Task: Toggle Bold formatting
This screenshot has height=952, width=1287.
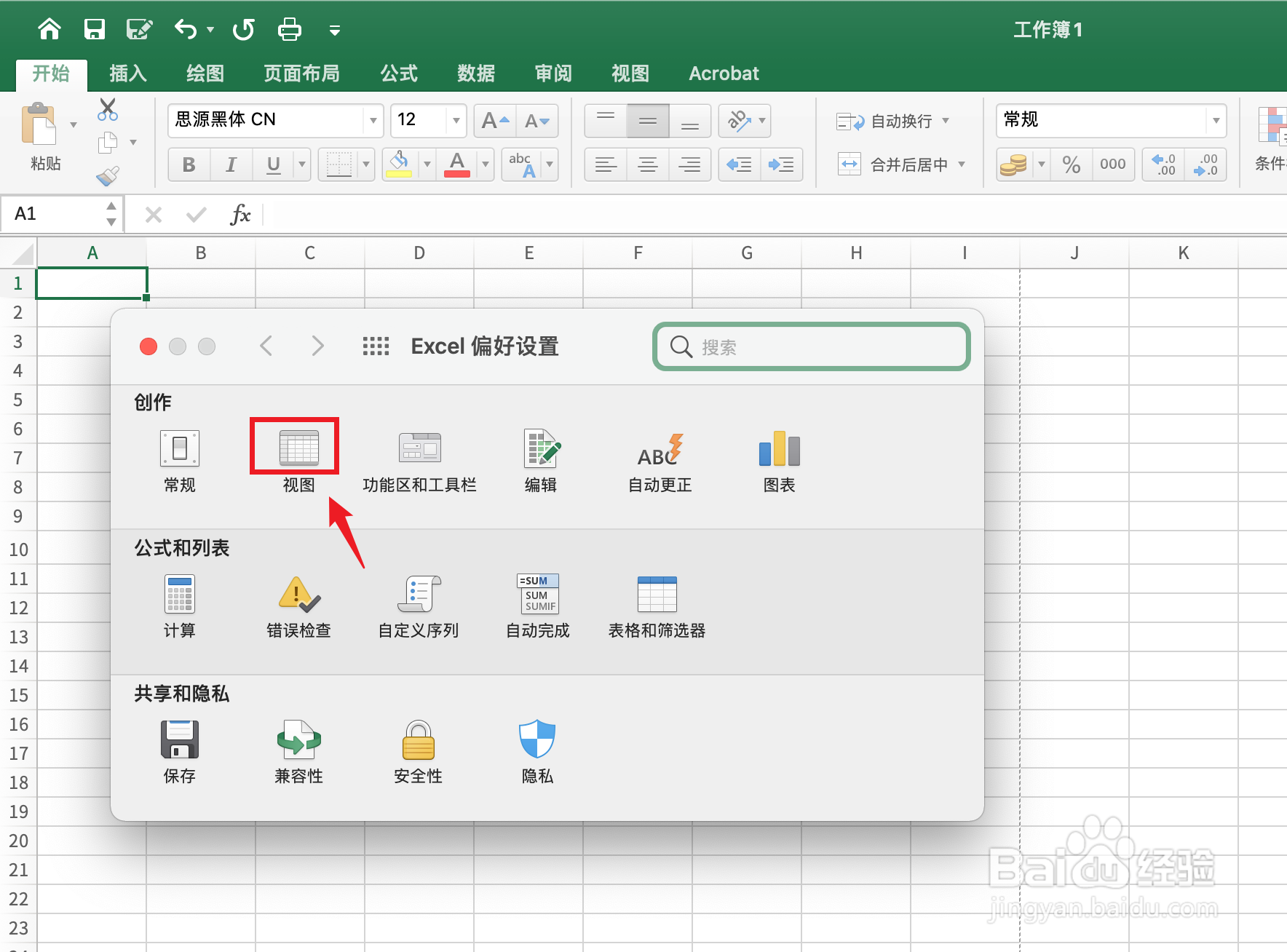Action: pos(189,164)
